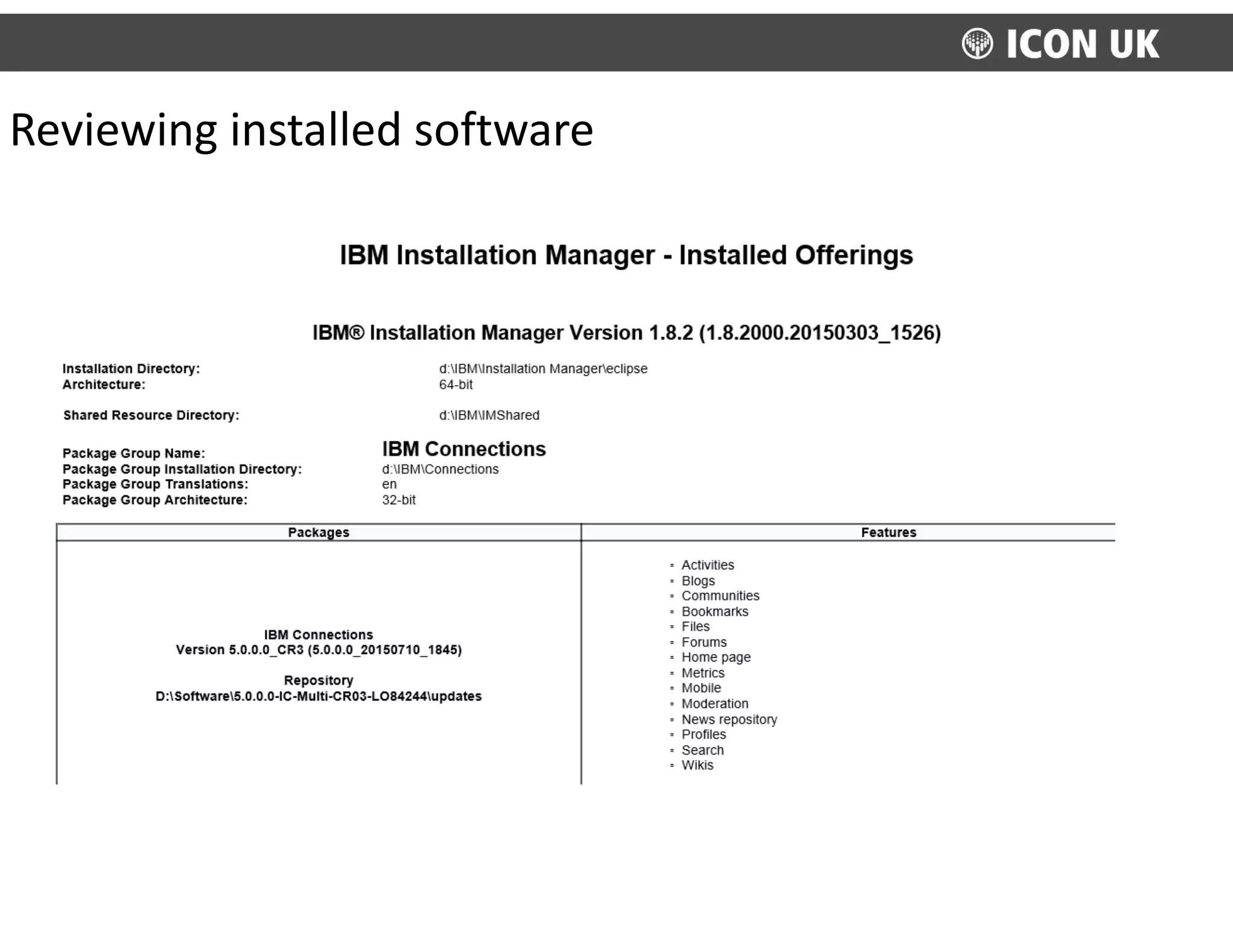Click the path 'd:\IBM\Connections'
Viewport: 1233px width, 952px height.
point(440,469)
